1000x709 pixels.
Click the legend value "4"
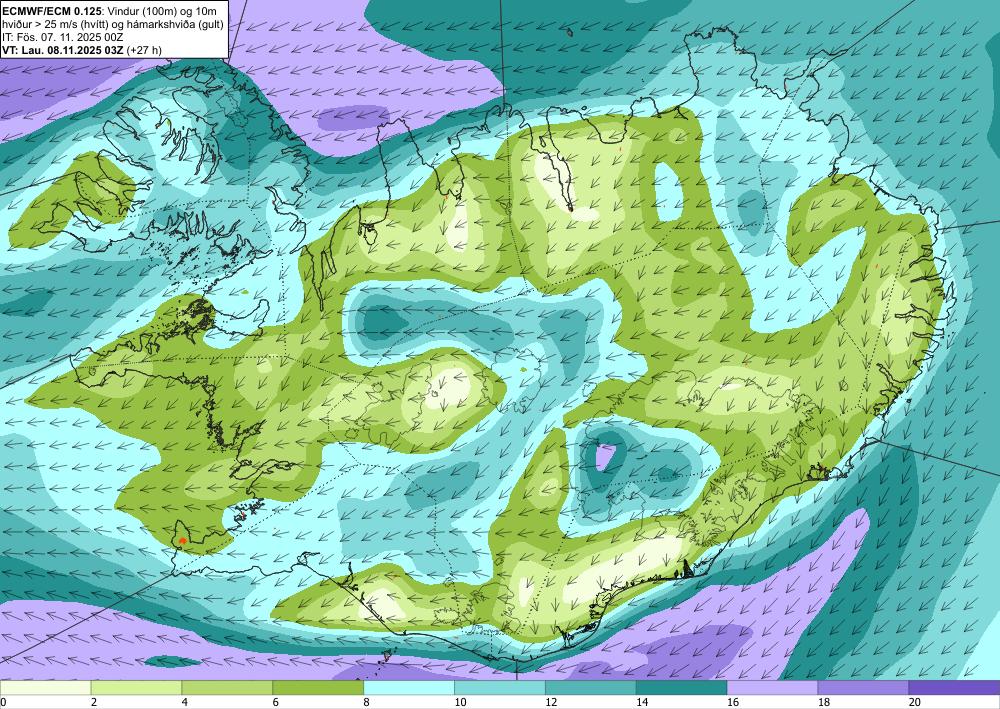185,702
